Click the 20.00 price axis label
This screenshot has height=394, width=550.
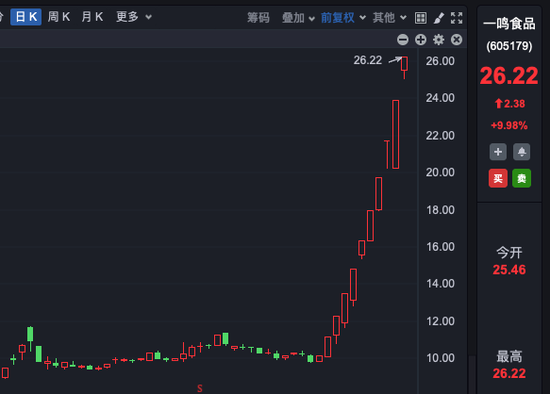coord(440,172)
